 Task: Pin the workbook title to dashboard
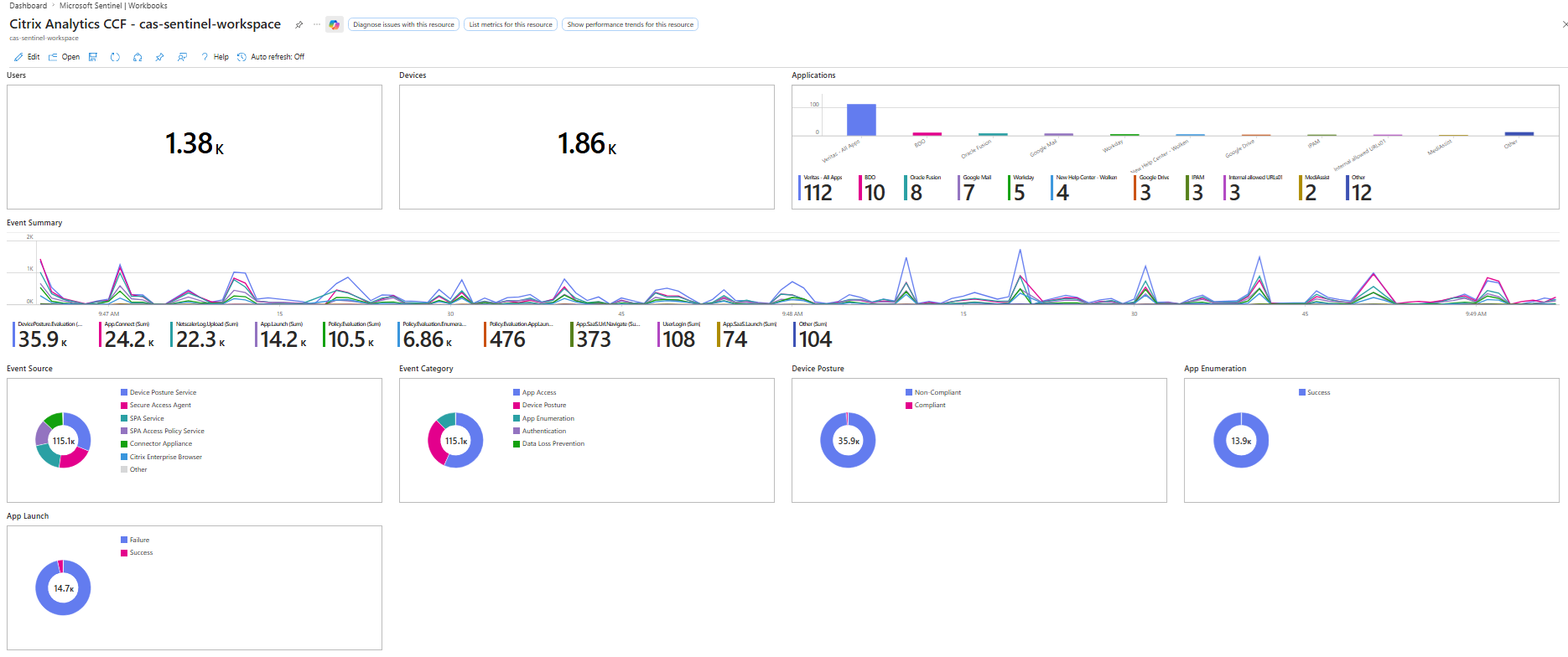click(x=299, y=24)
